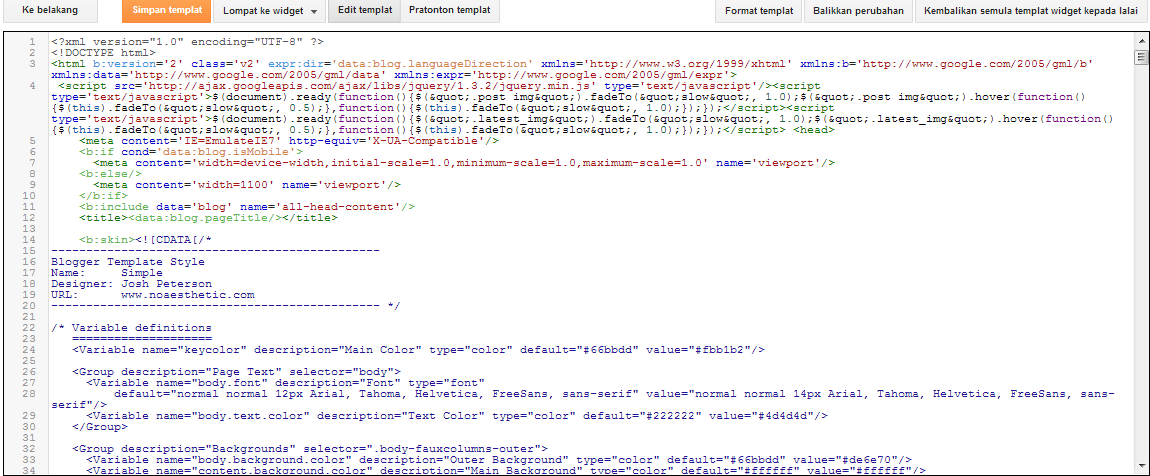Click the vertical scrollbar thumb in editor
Viewport: 1150px width, 476px height.
tap(1140, 56)
